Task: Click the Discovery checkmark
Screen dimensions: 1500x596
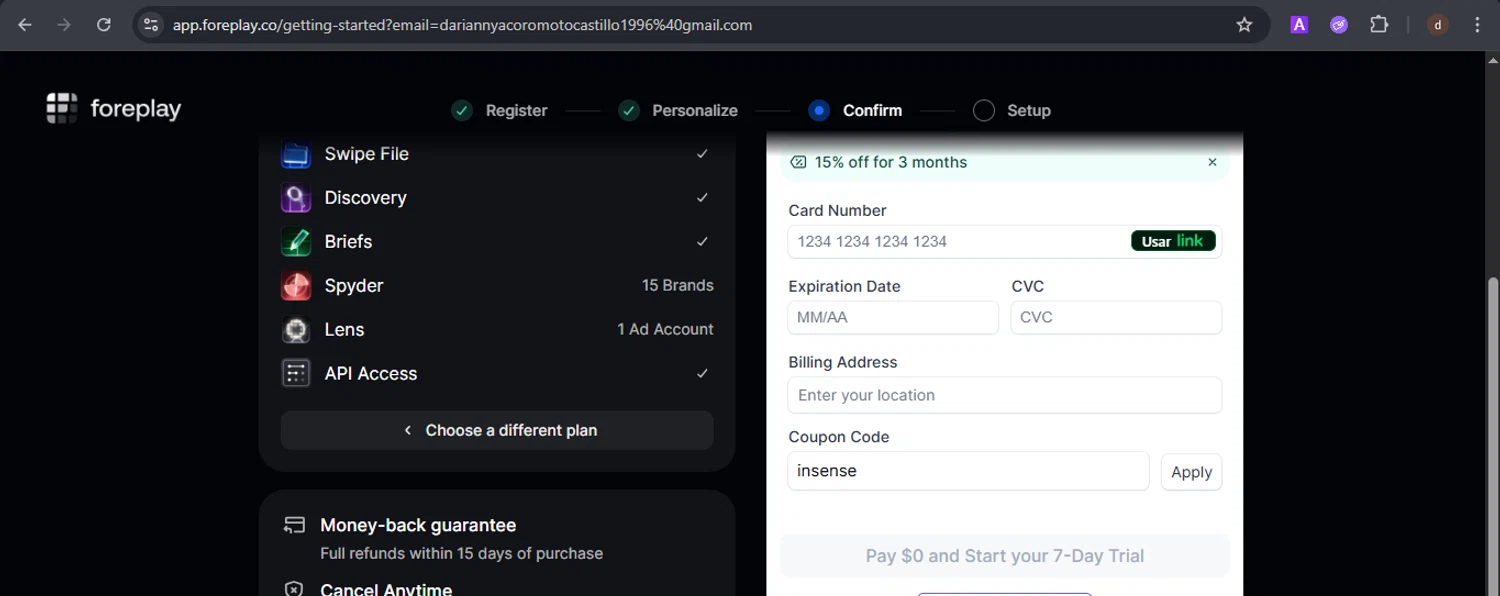Action: click(x=702, y=198)
